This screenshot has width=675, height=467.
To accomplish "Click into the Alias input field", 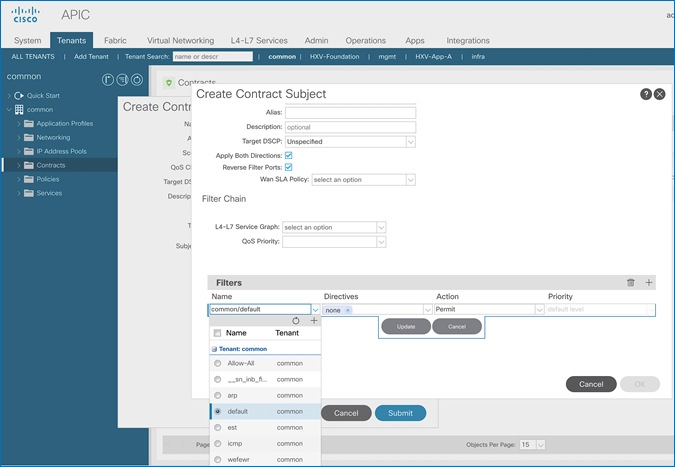I will [x=350, y=113].
